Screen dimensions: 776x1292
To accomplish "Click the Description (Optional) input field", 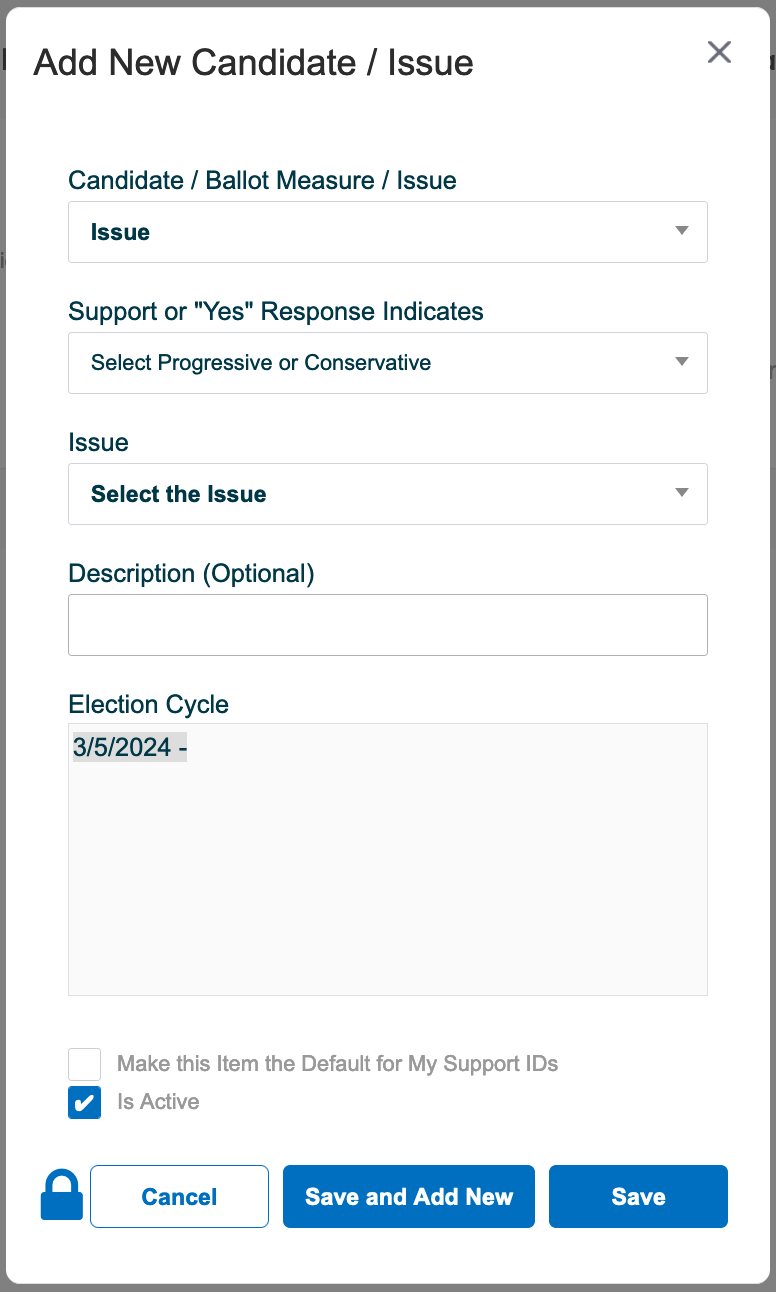I will point(387,624).
